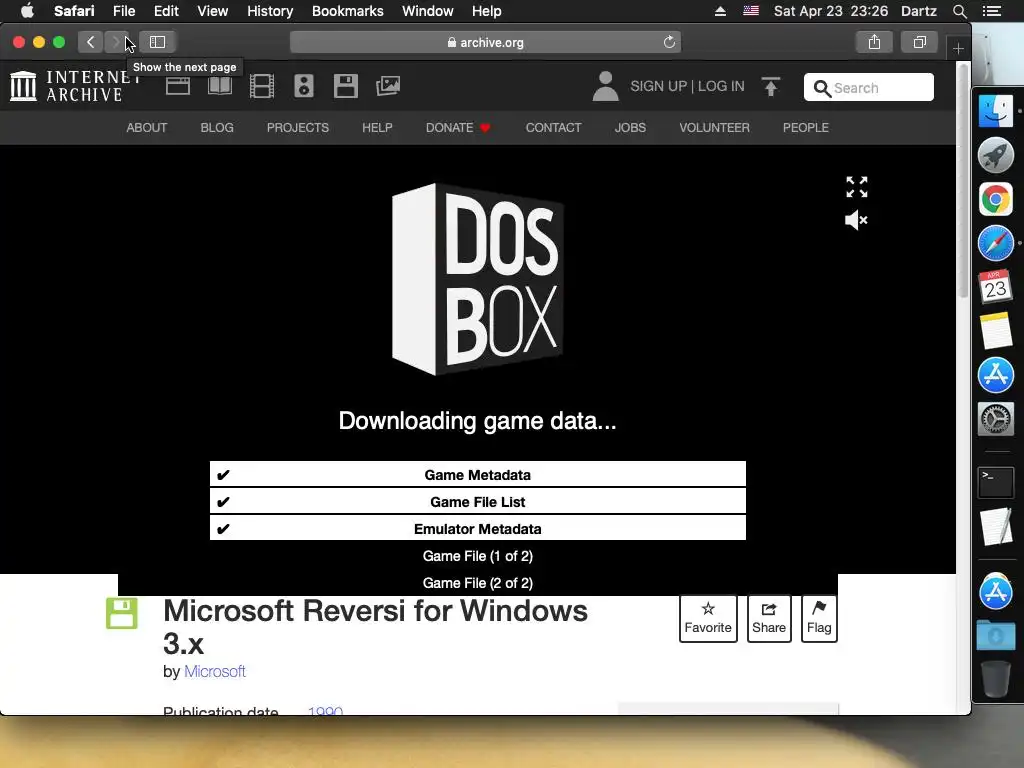Open the View menu
This screenshot has width=1024, height=768.
pyautogui.click(x=213, y=11)
